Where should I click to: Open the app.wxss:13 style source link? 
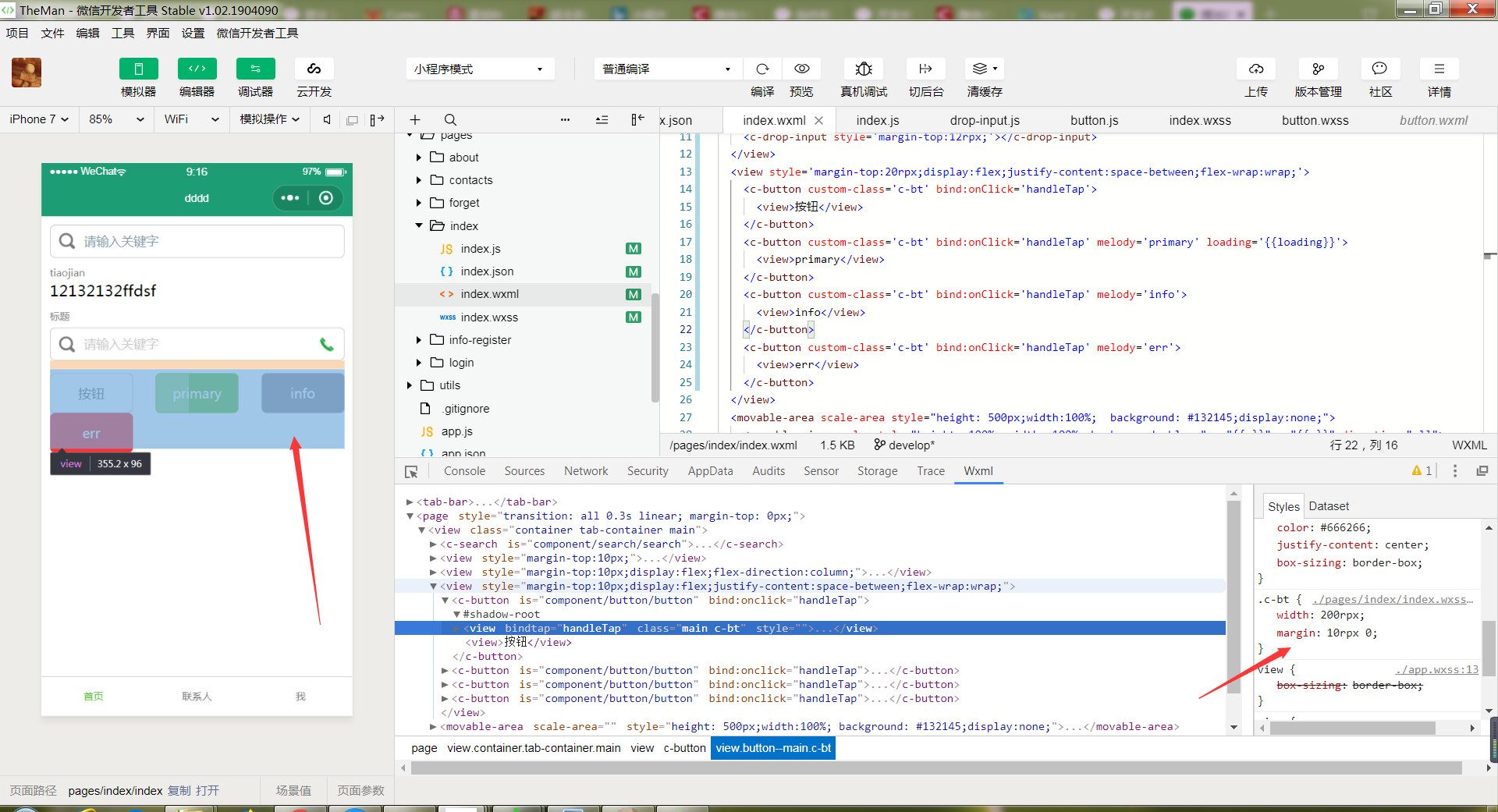pos(1436,669)
